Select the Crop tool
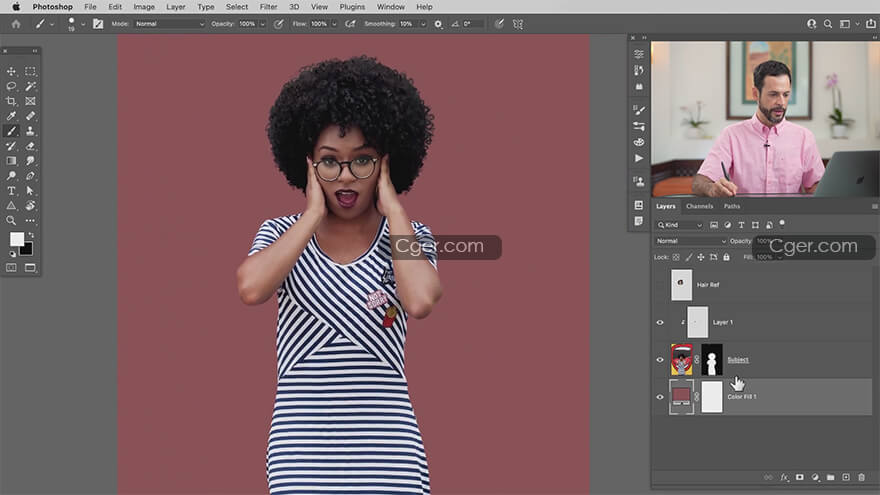 click(11, 101)
